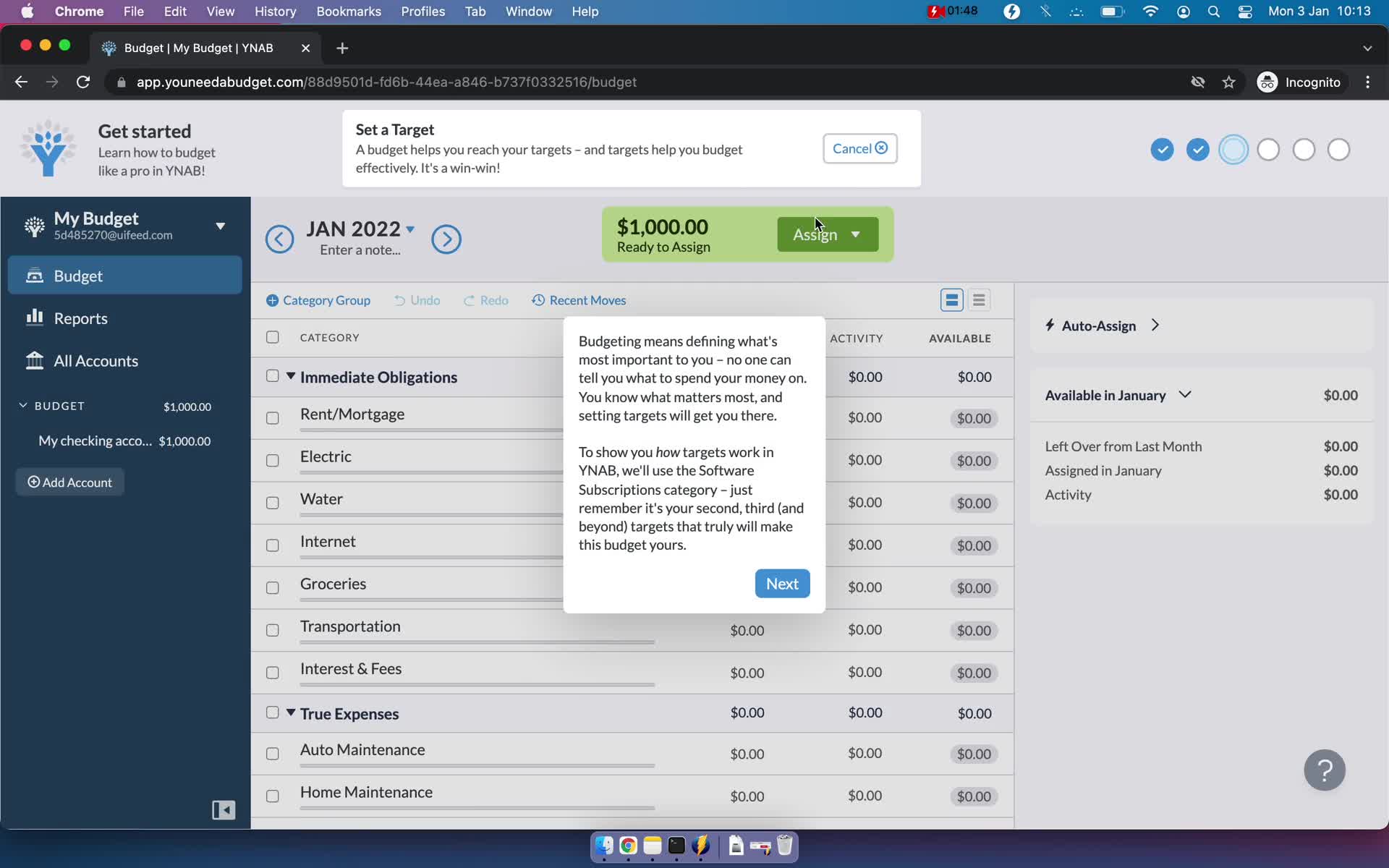Collapse the Immediate Obligations group triangle
The image size is (1389, 868).
tap(290, 376)
